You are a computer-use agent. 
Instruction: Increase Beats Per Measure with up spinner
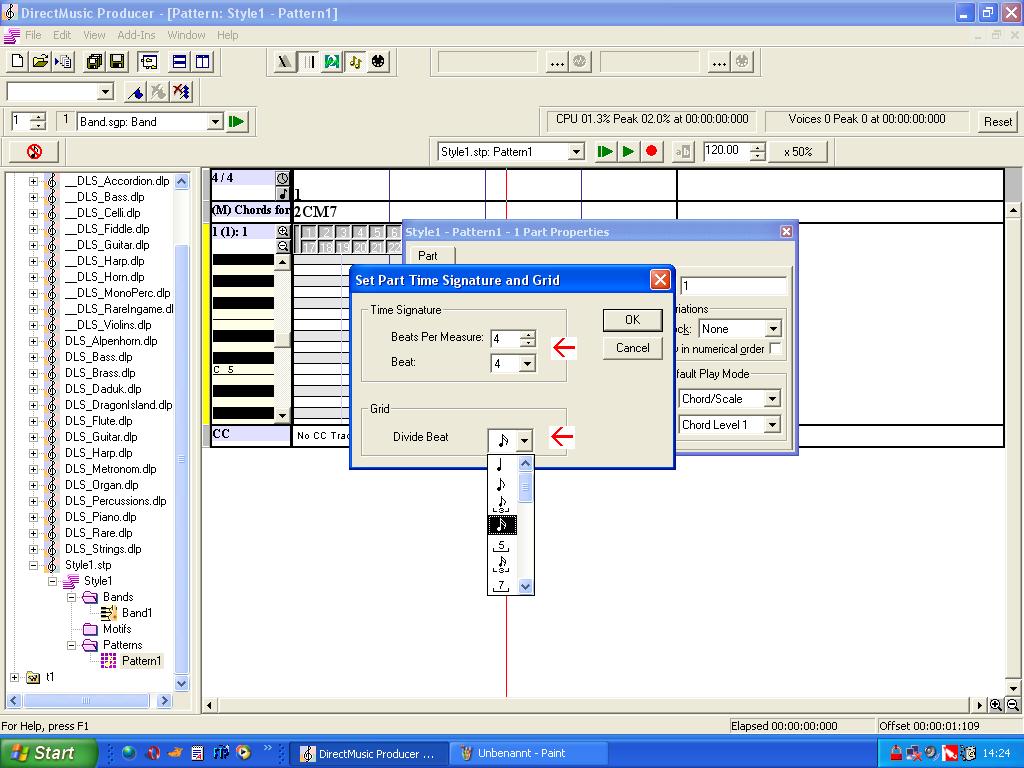click(528, 333)
